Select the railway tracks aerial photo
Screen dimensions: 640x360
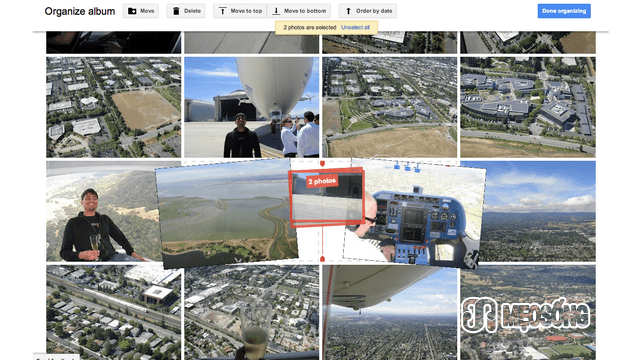113,312
